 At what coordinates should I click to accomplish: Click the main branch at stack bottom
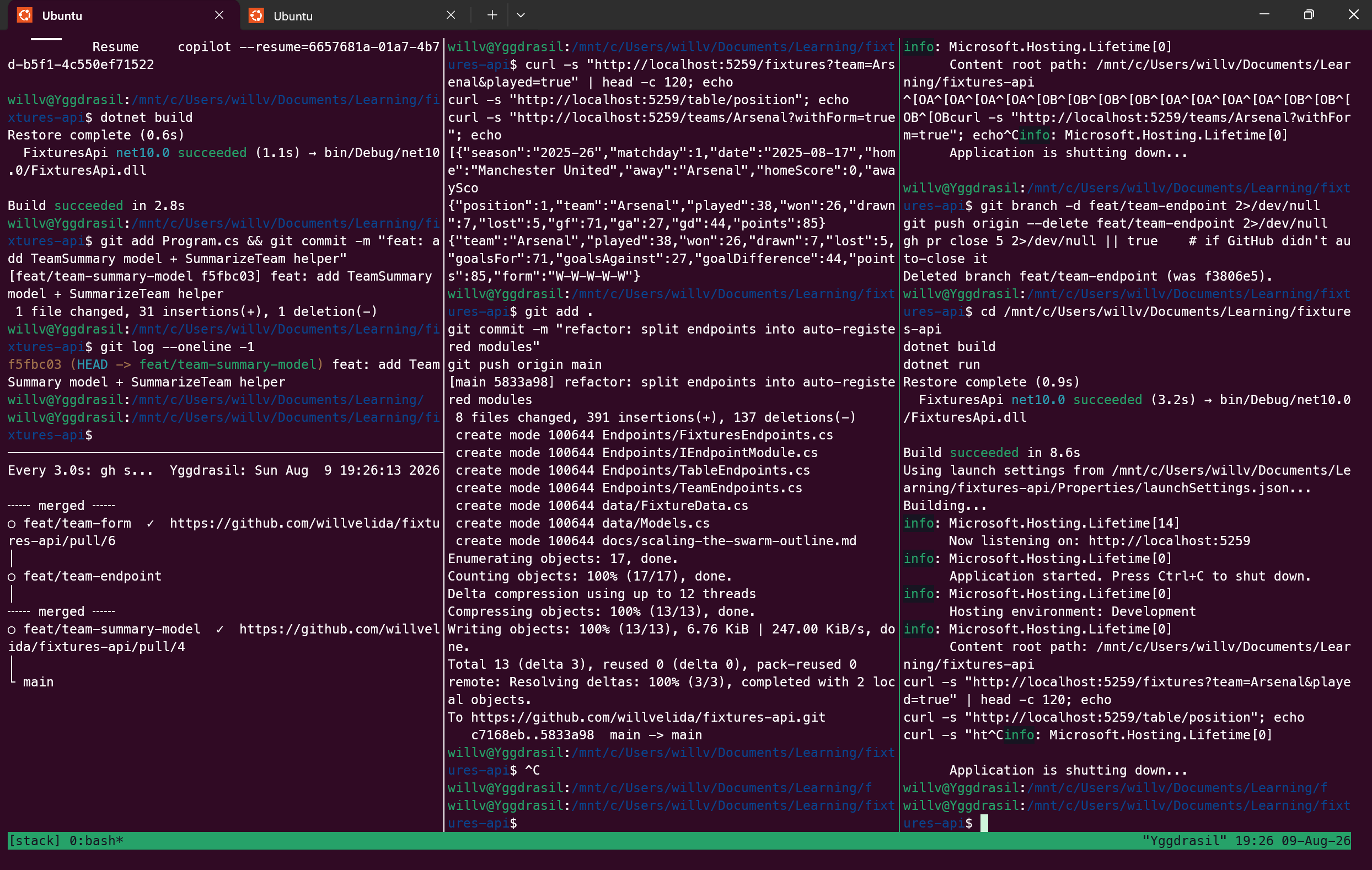click(x=38, y=682)
